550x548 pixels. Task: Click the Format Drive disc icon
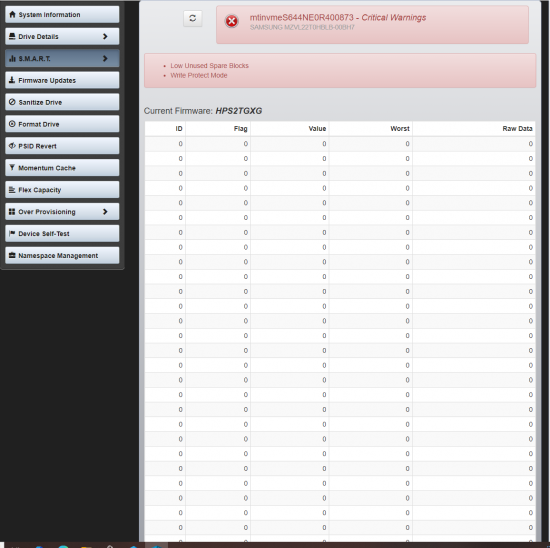coord(12,124)
